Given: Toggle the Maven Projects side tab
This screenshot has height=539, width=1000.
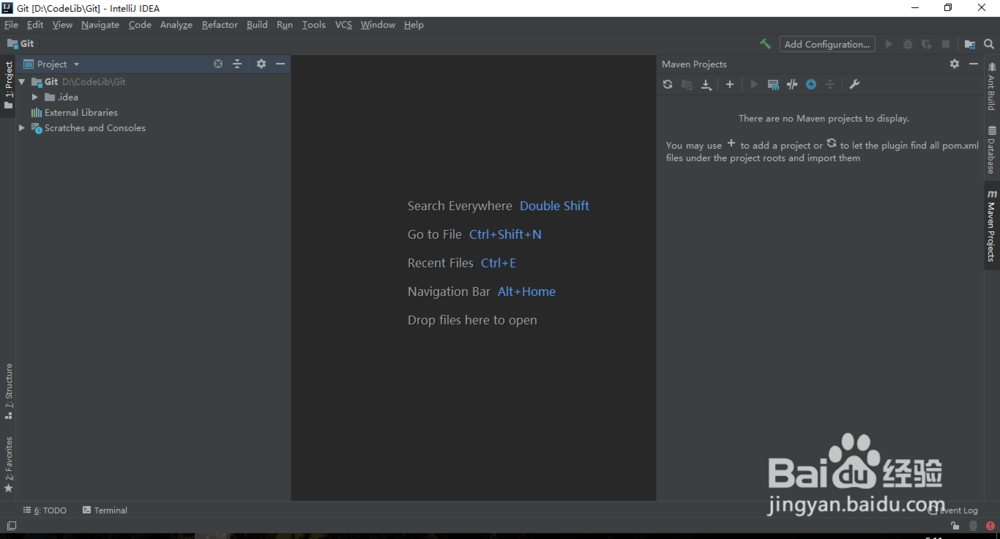Looking at the screenshot, I should [991, 225].
